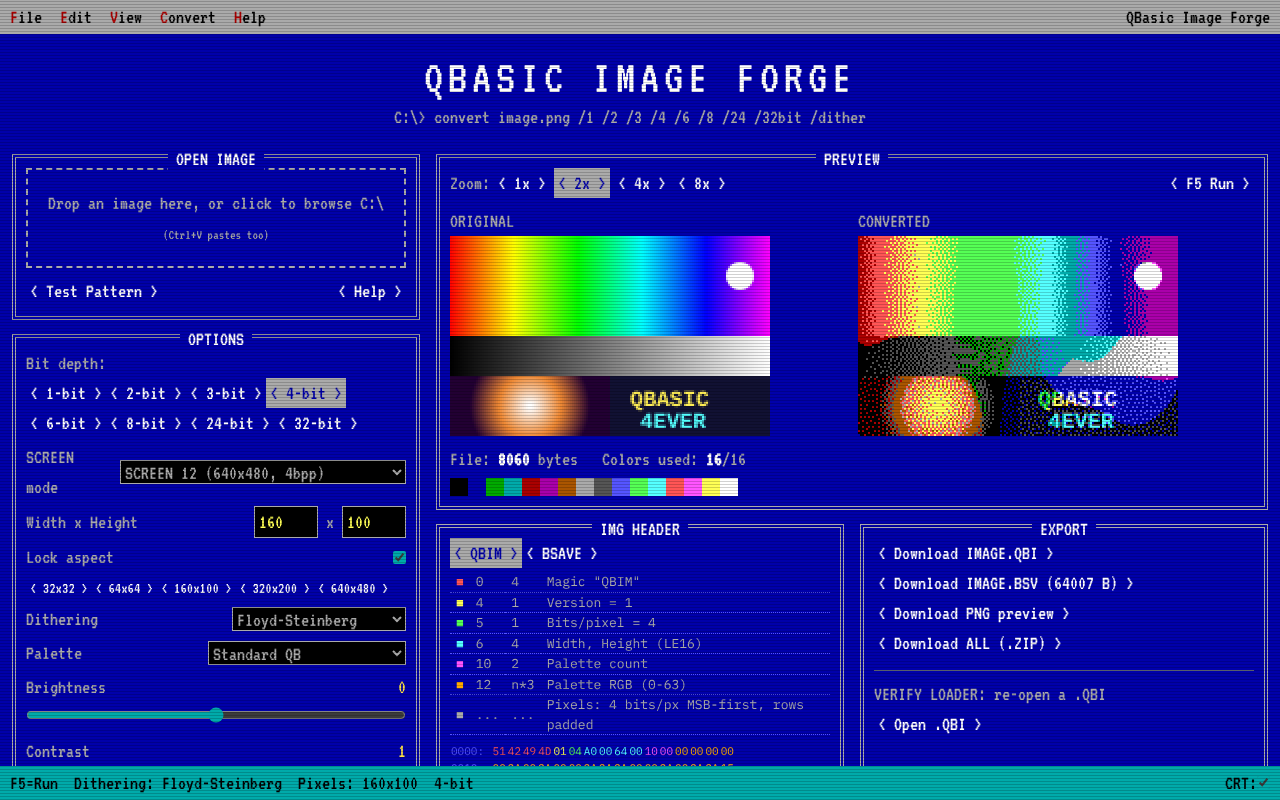Screen dimensions: 1280x800
Task: Download ALL as ZIP
Action: pos(970,643)
